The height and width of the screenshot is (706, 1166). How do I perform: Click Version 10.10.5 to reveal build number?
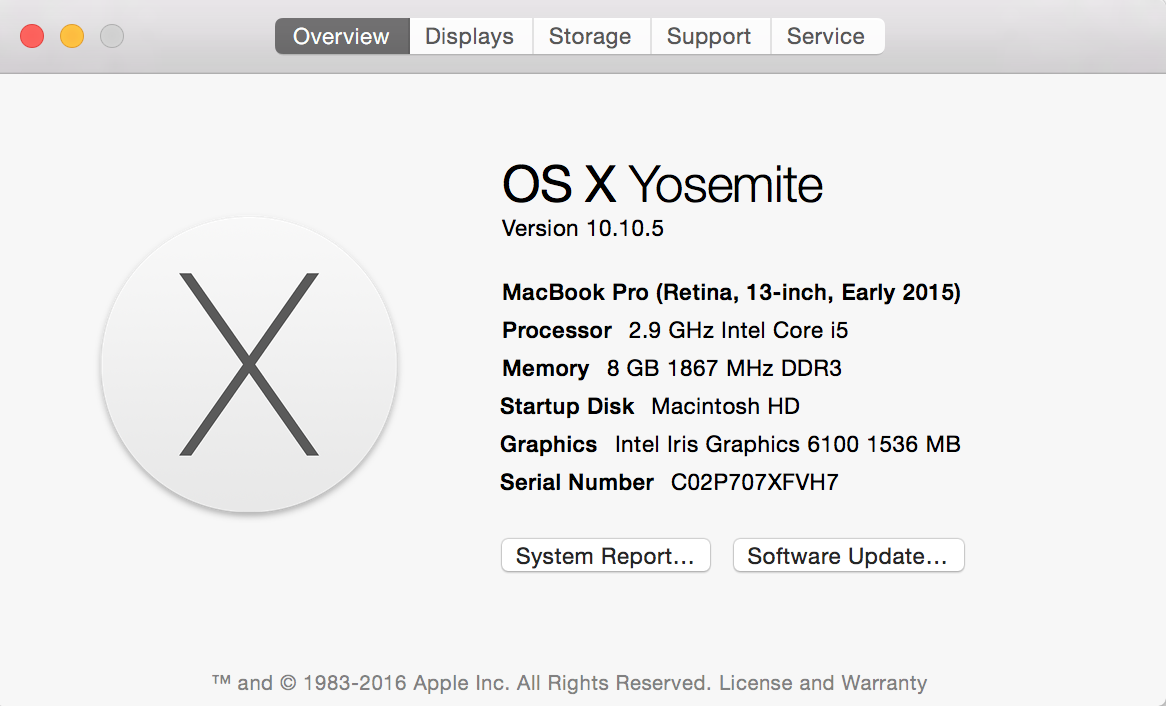coord(583,229)
